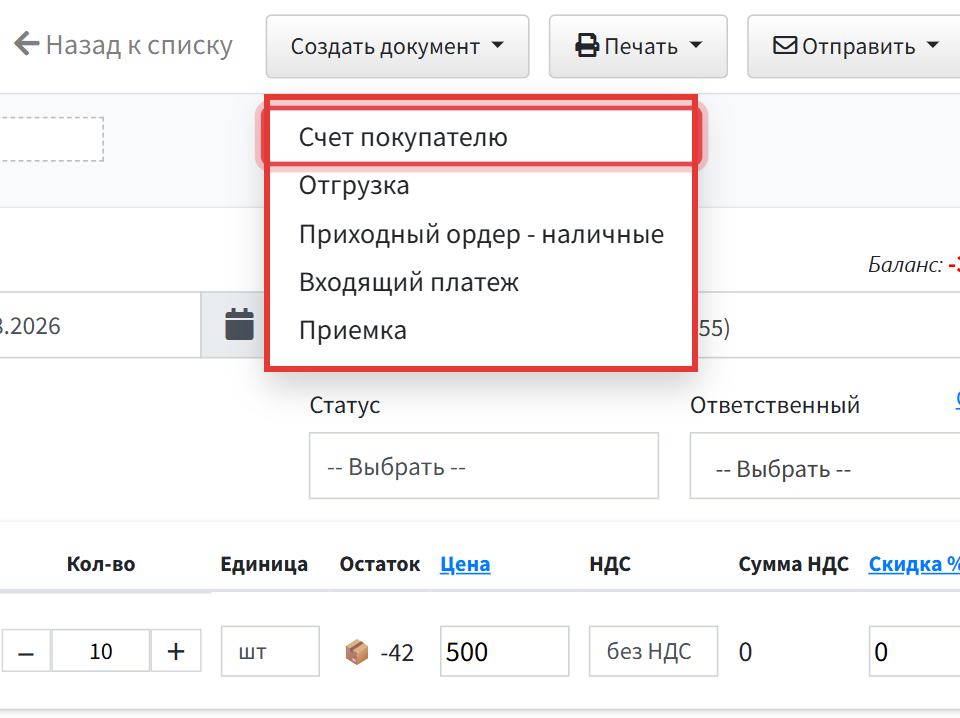
Task: Click the back arrow icon near Назад к списку
Action: point(26,44)
